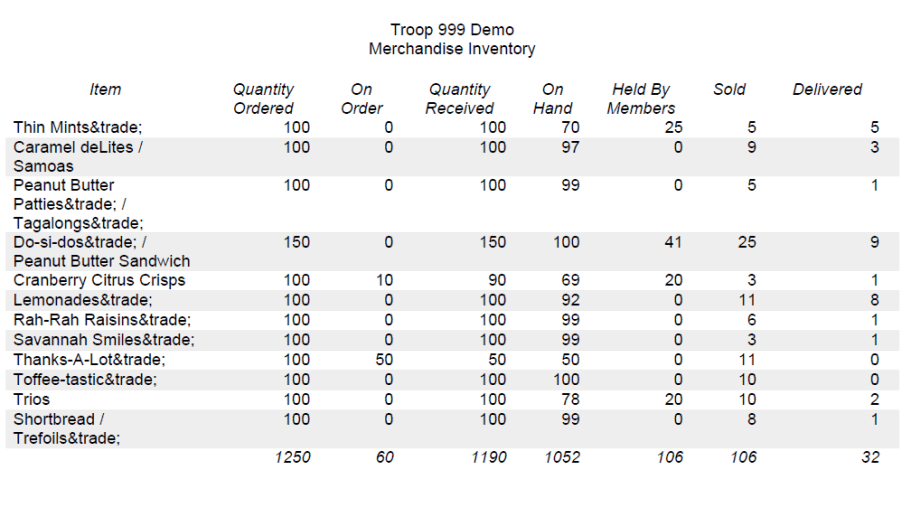Select the Quantity Ordered column header
This screenshot has width=900, height=506.
point(263,99)
